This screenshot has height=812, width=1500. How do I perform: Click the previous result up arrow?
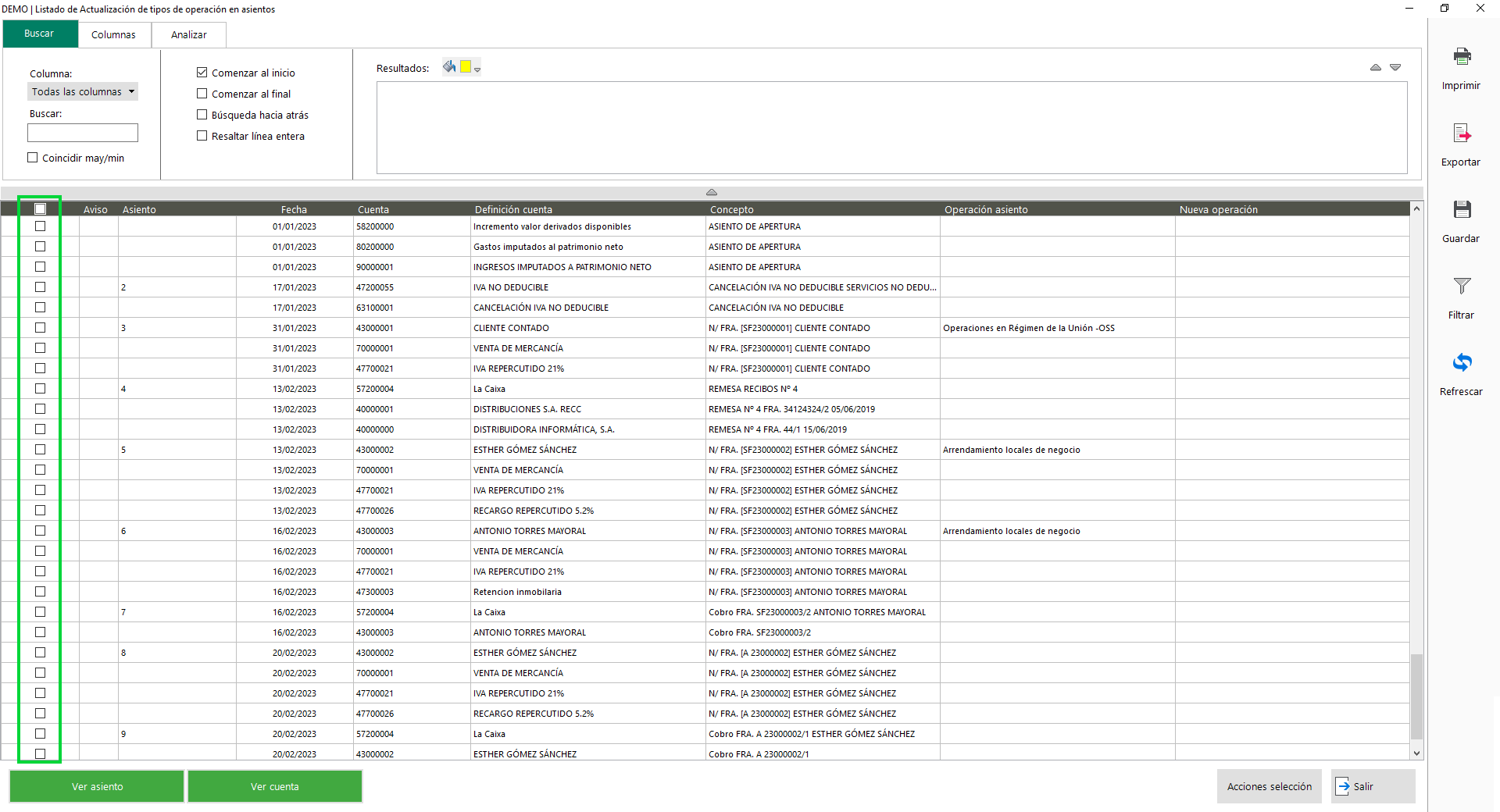[1375, 68]
